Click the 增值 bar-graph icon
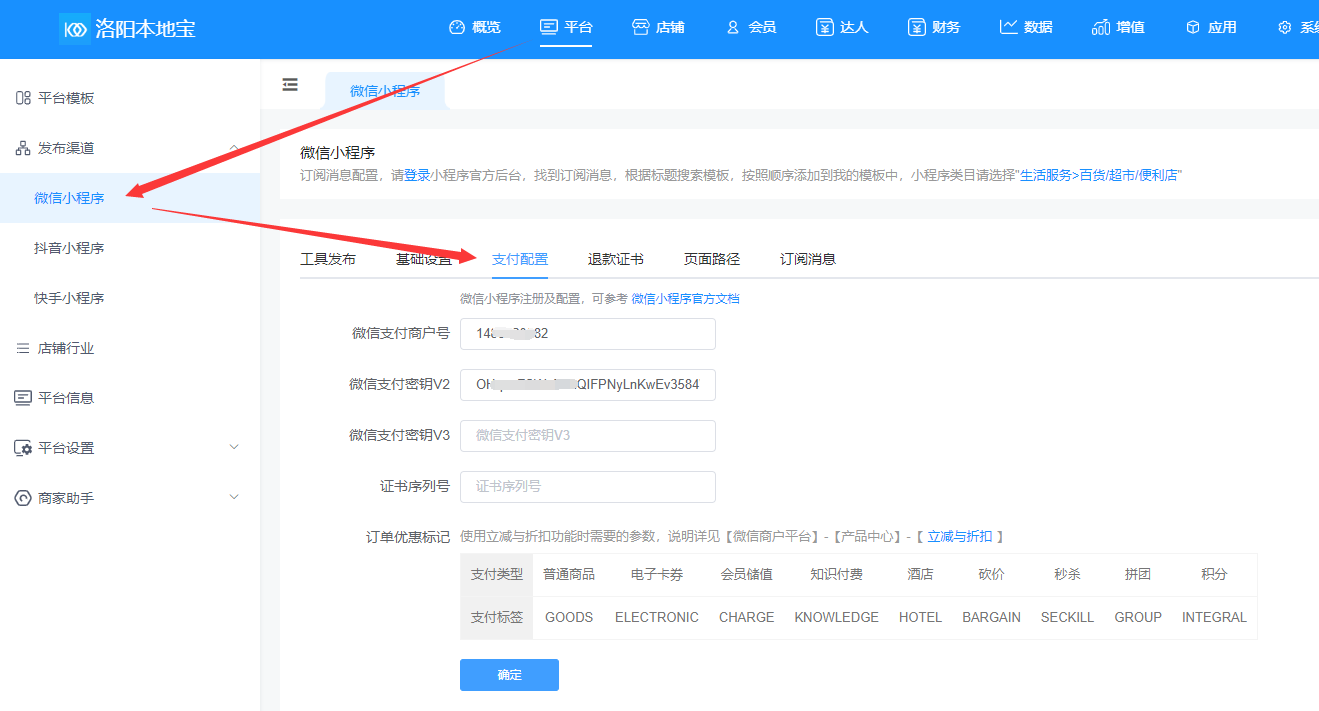 point(1101,27)
